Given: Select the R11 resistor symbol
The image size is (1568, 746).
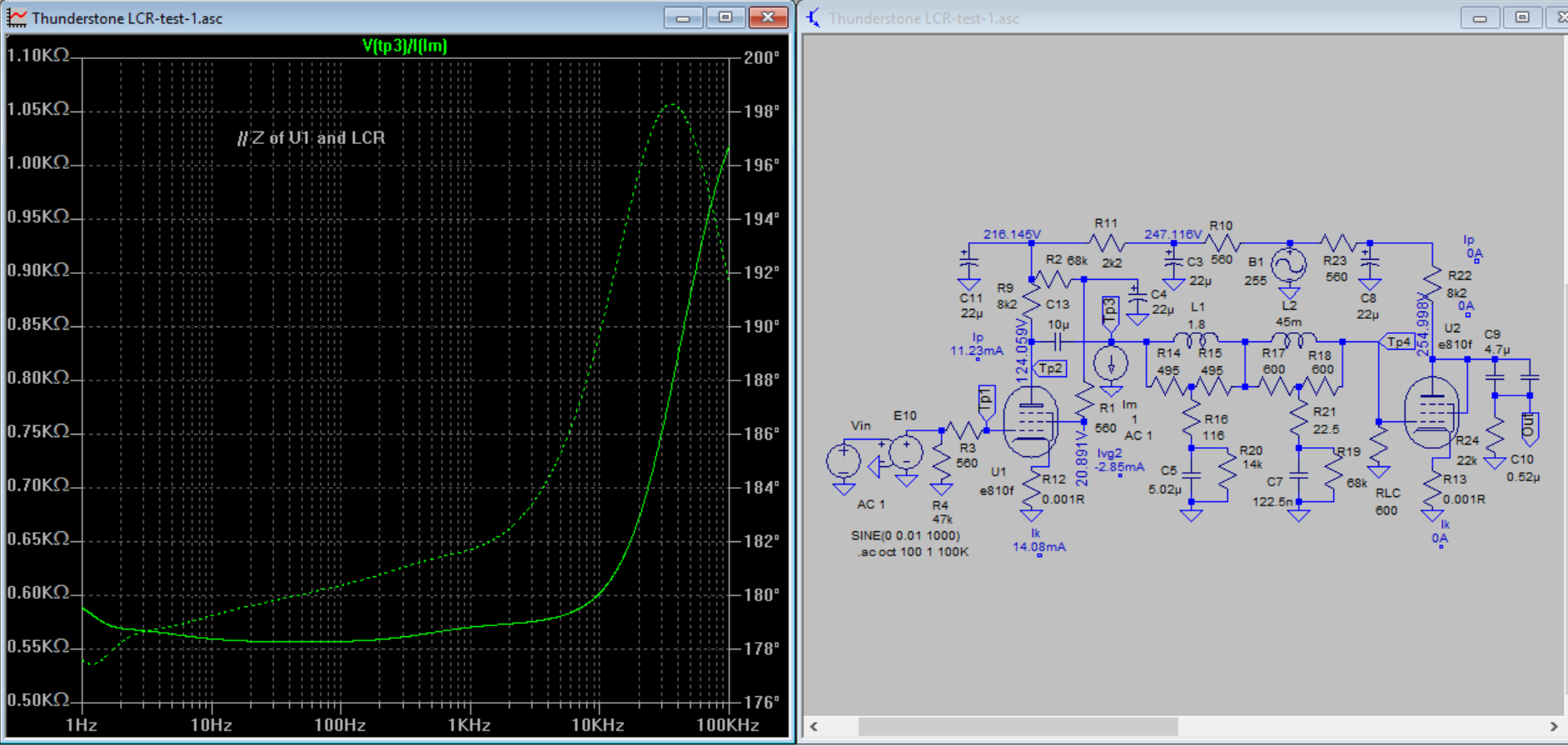Looking at the screenshot, I should pos(1108,243).
